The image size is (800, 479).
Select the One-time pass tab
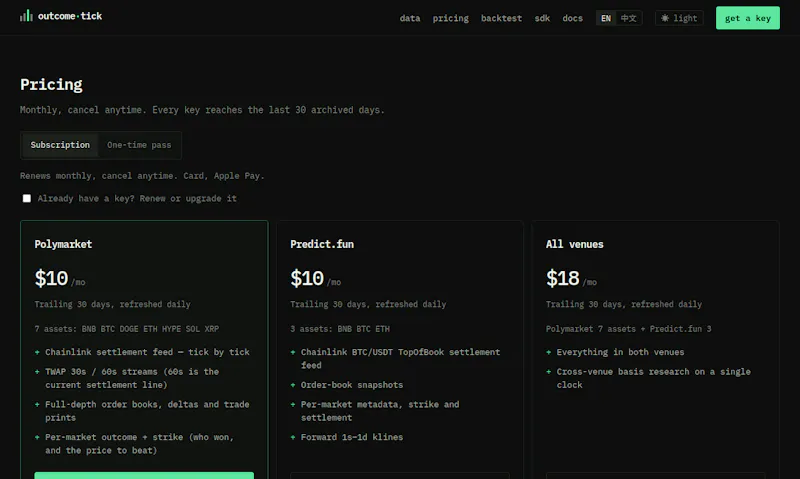tap(139, 145)
